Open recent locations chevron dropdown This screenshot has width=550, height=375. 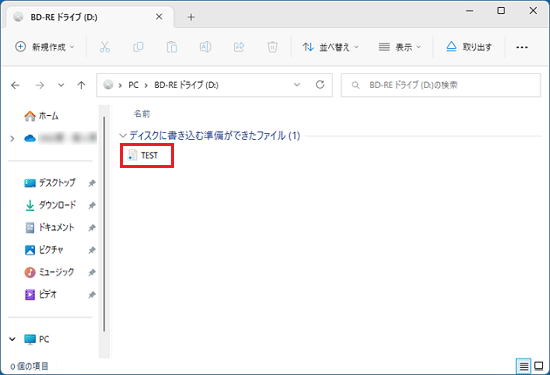[61, 85]
